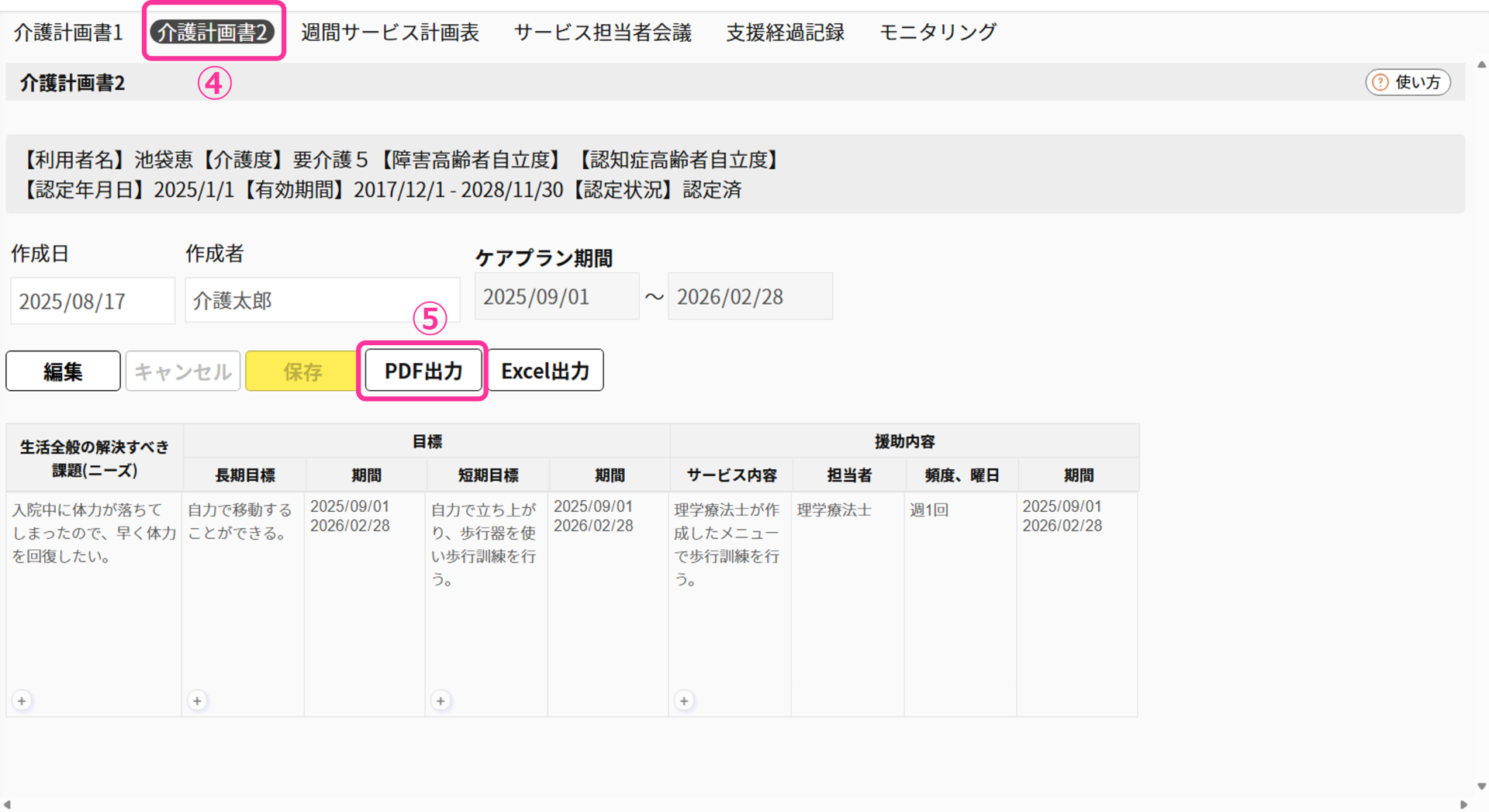The image size is (1489, 812).
Task: Open the 支援経過記録 tab
Action: 785,33
